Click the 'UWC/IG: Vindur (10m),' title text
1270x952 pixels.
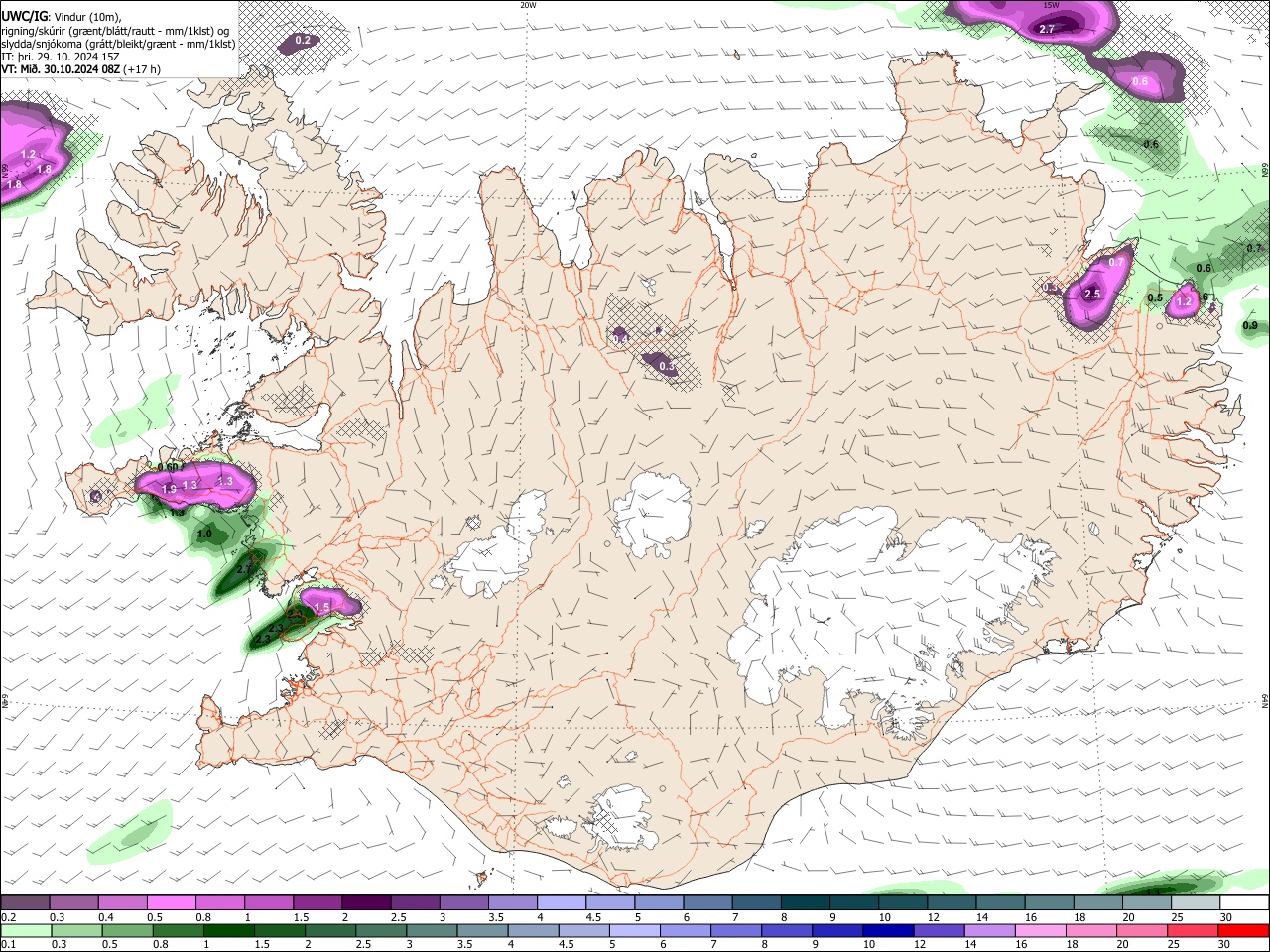click(x=62, y=17)
